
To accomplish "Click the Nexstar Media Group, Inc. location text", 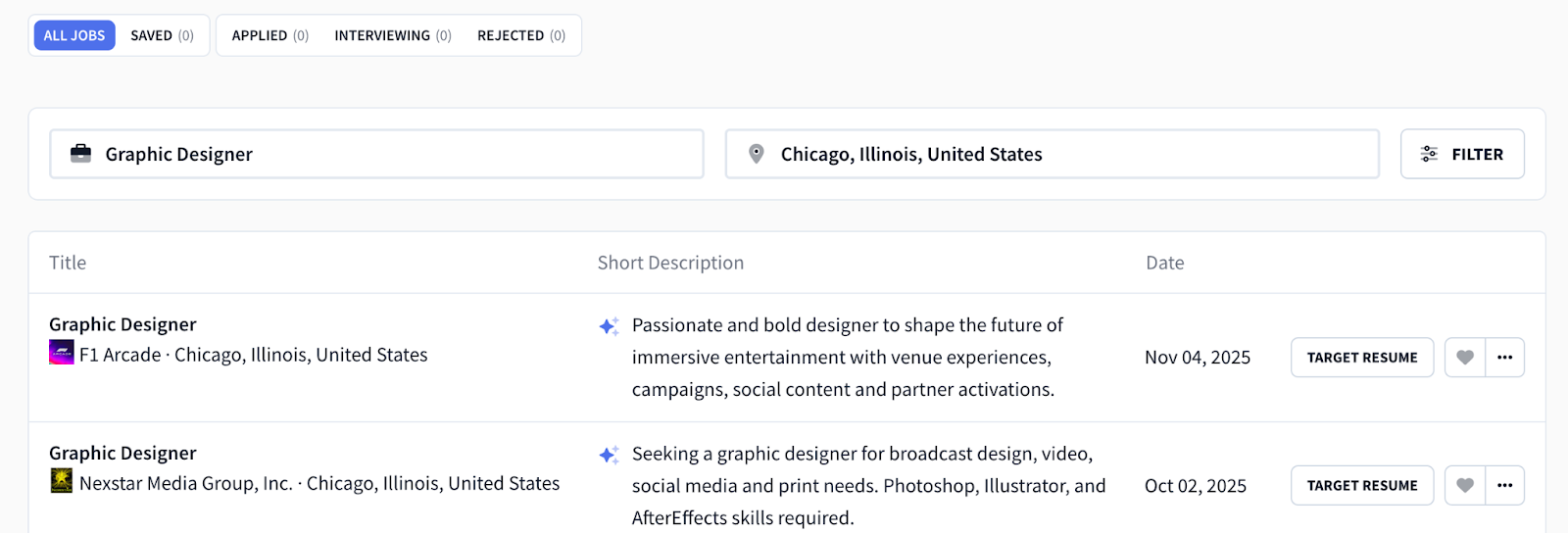I will point(319,483).
